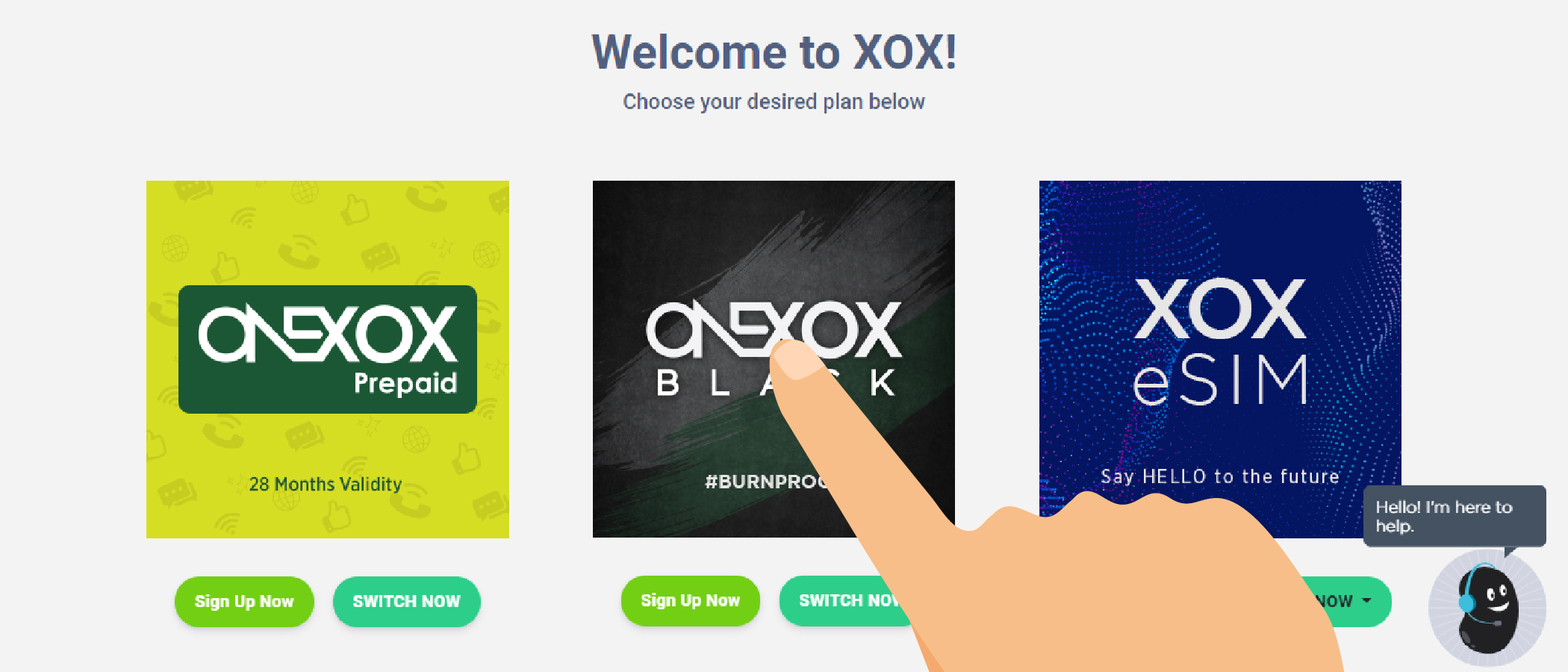Click the letter B in BLACK

[668, 383]
